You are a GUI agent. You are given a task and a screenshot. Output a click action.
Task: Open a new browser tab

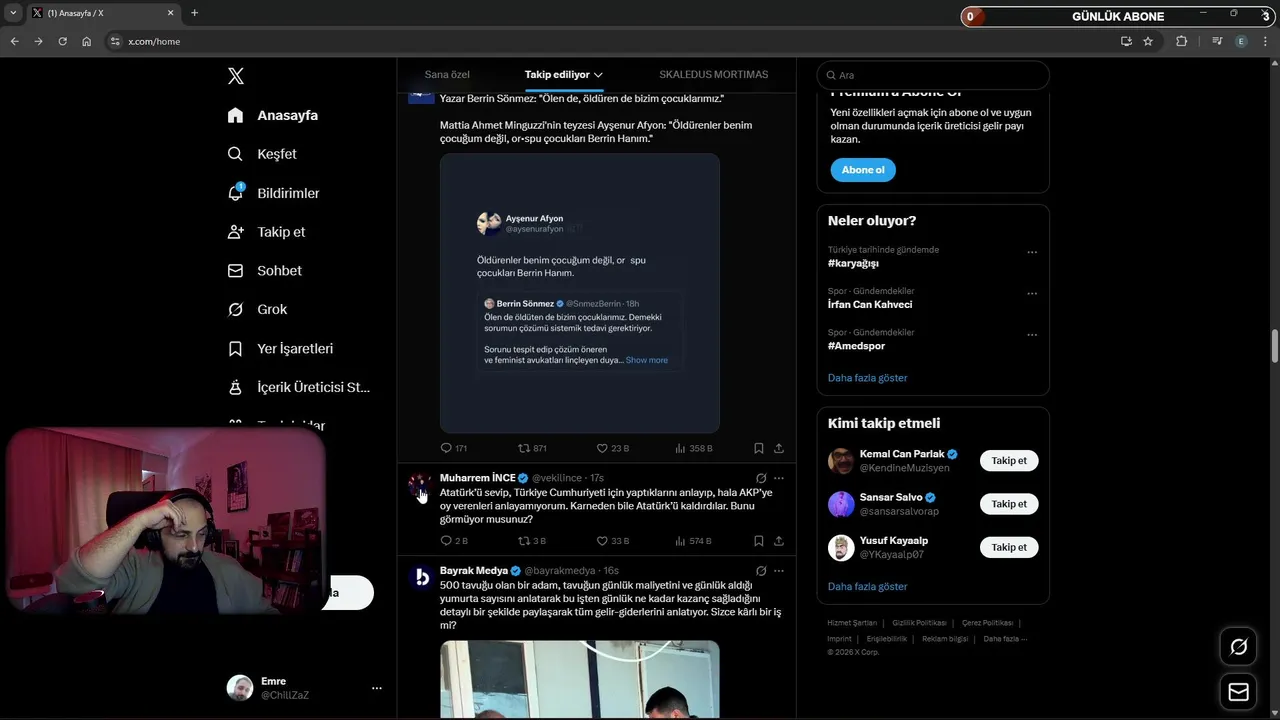click(x=194, y=13)
